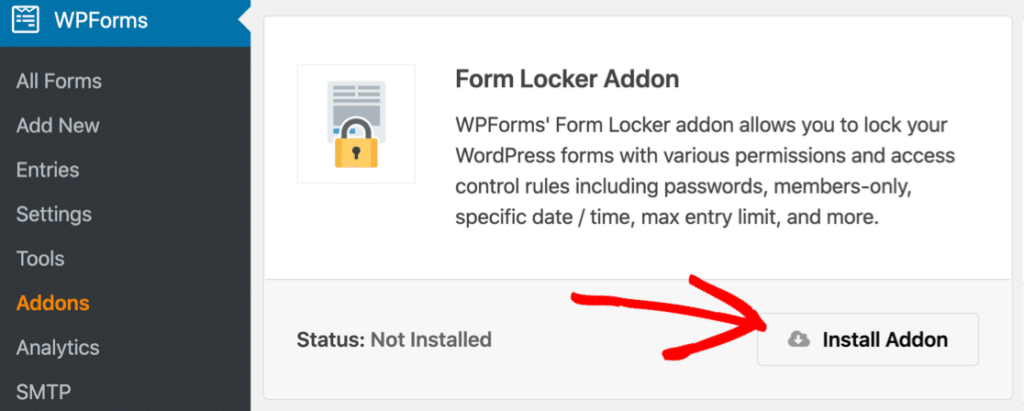
Task: Select Add New from WPForms submenu
Action: 58,125
